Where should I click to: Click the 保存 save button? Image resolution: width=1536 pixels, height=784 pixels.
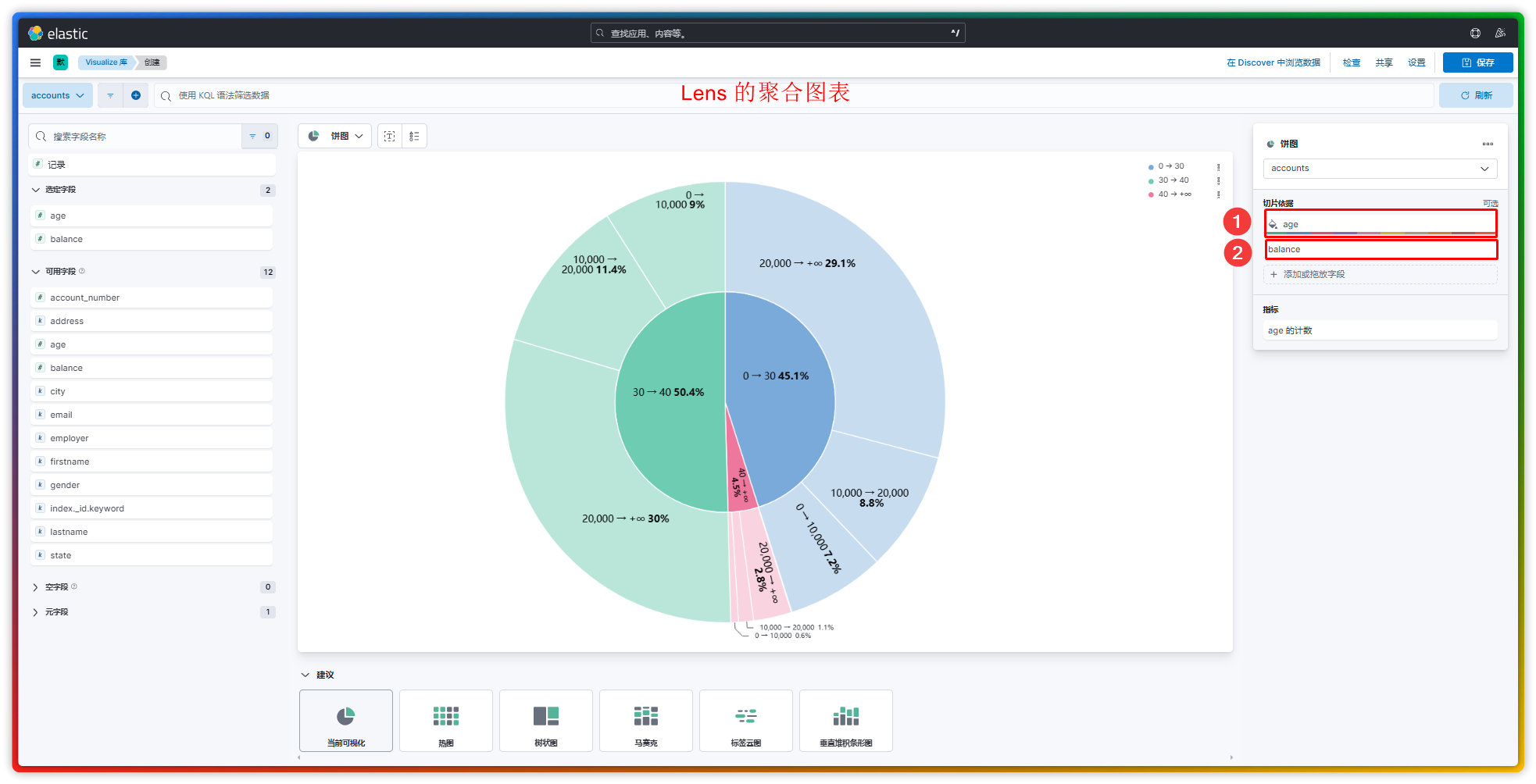pyautogui.click(x=1478, y=62)
